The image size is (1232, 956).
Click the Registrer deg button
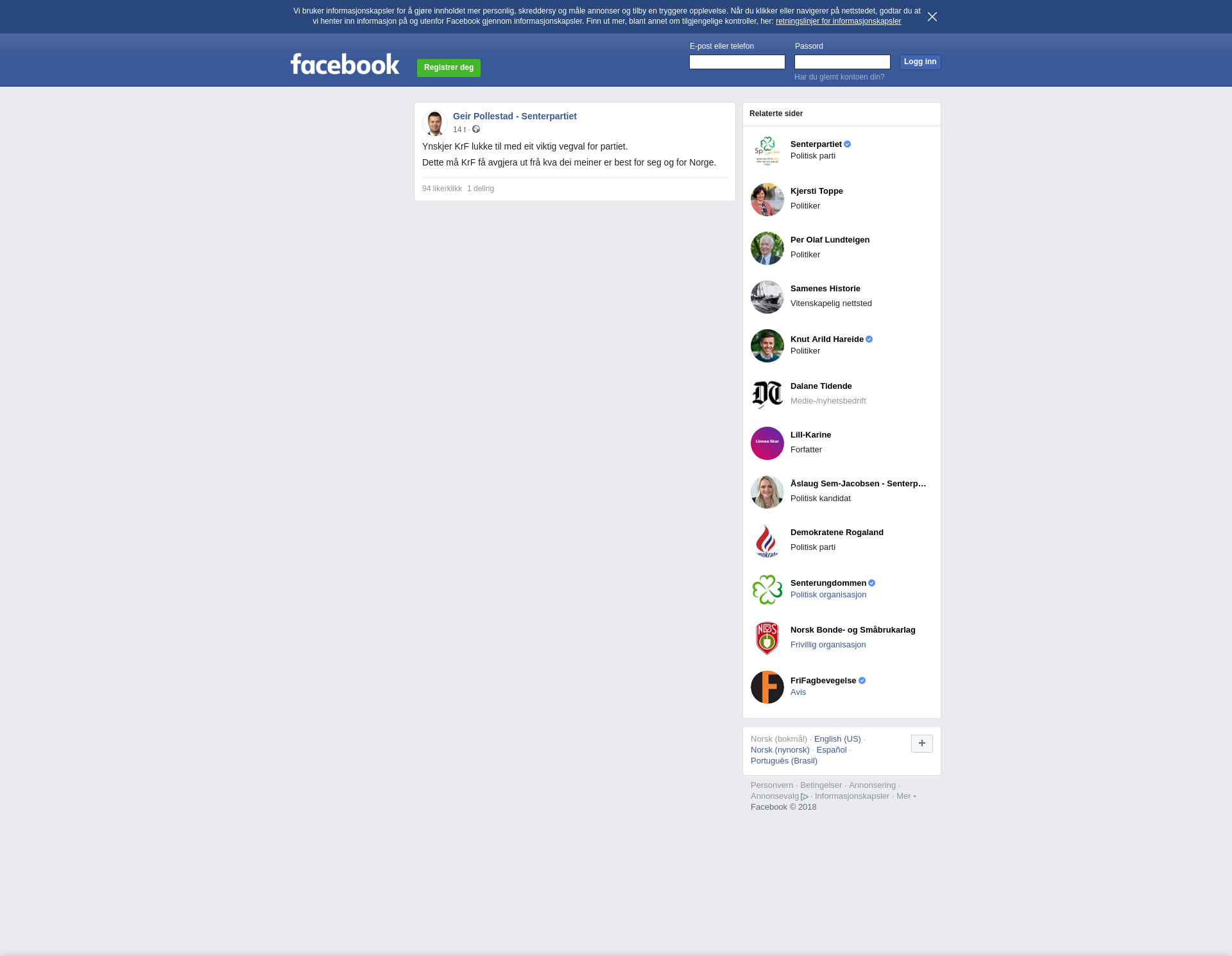(x=449, y=67)
